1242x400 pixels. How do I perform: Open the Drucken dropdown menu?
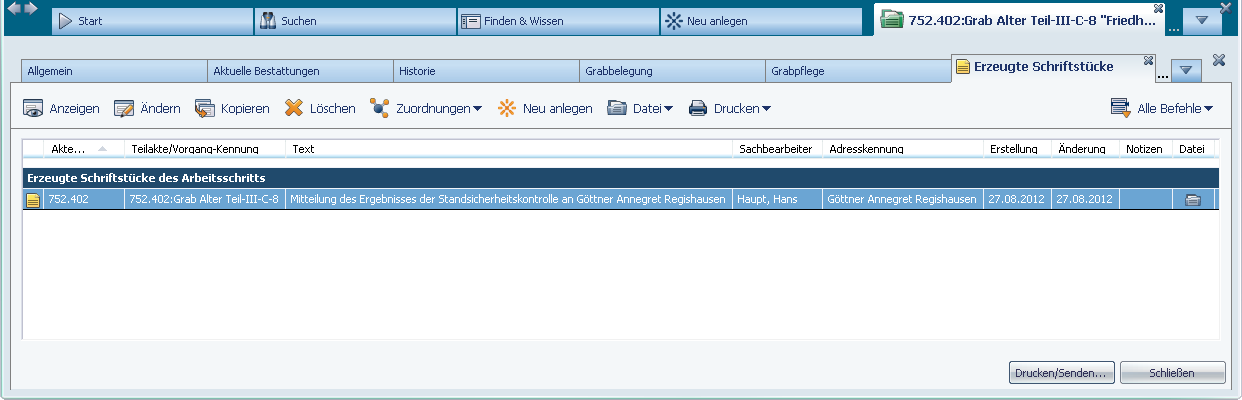click(729, 109)
